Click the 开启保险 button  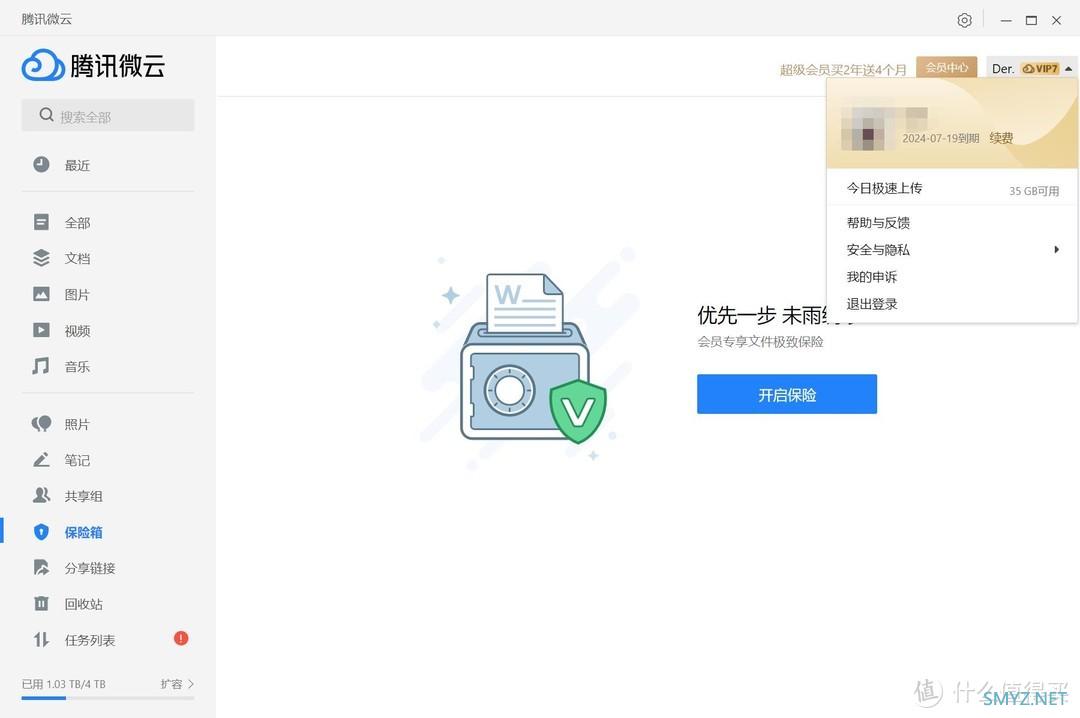point(787,394)
